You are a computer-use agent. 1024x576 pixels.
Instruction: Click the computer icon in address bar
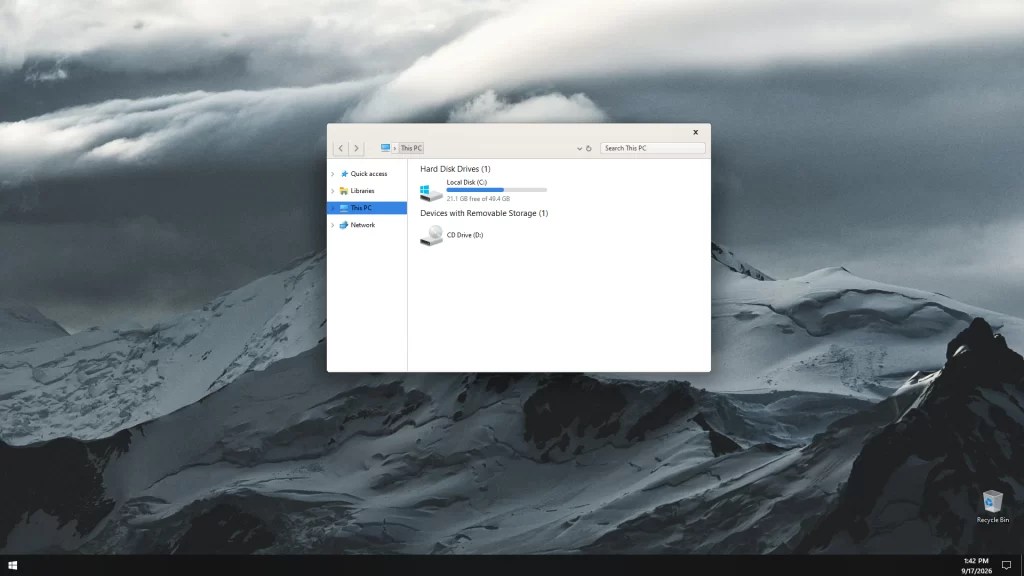pos(385,148)
